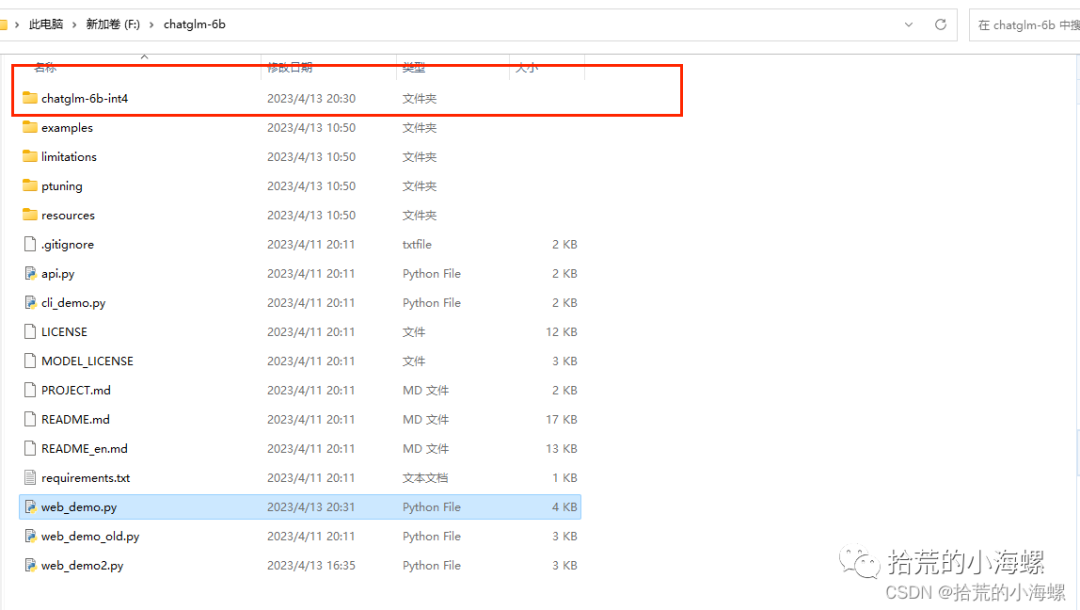Screen dimensions: 1080x610
Task: Click the web_demo2.py Python file icon
Action: point(30,565)
